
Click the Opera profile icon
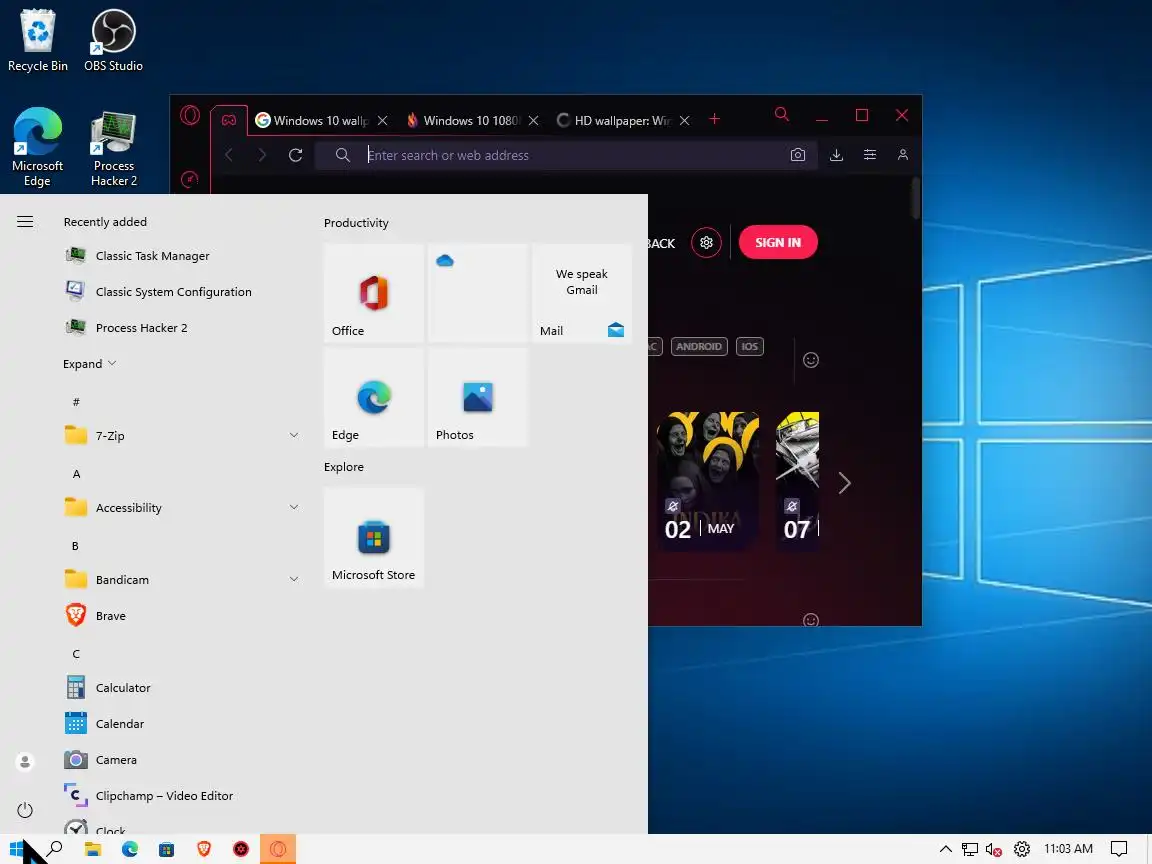click(x=903, y=155)
